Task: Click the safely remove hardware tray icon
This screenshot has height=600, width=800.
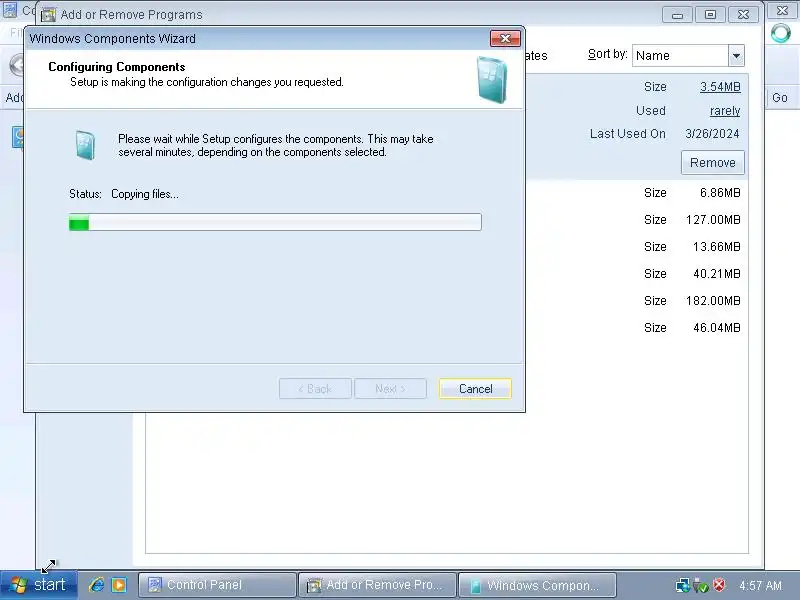Action: pyautogui.click(x=701, y=586)
